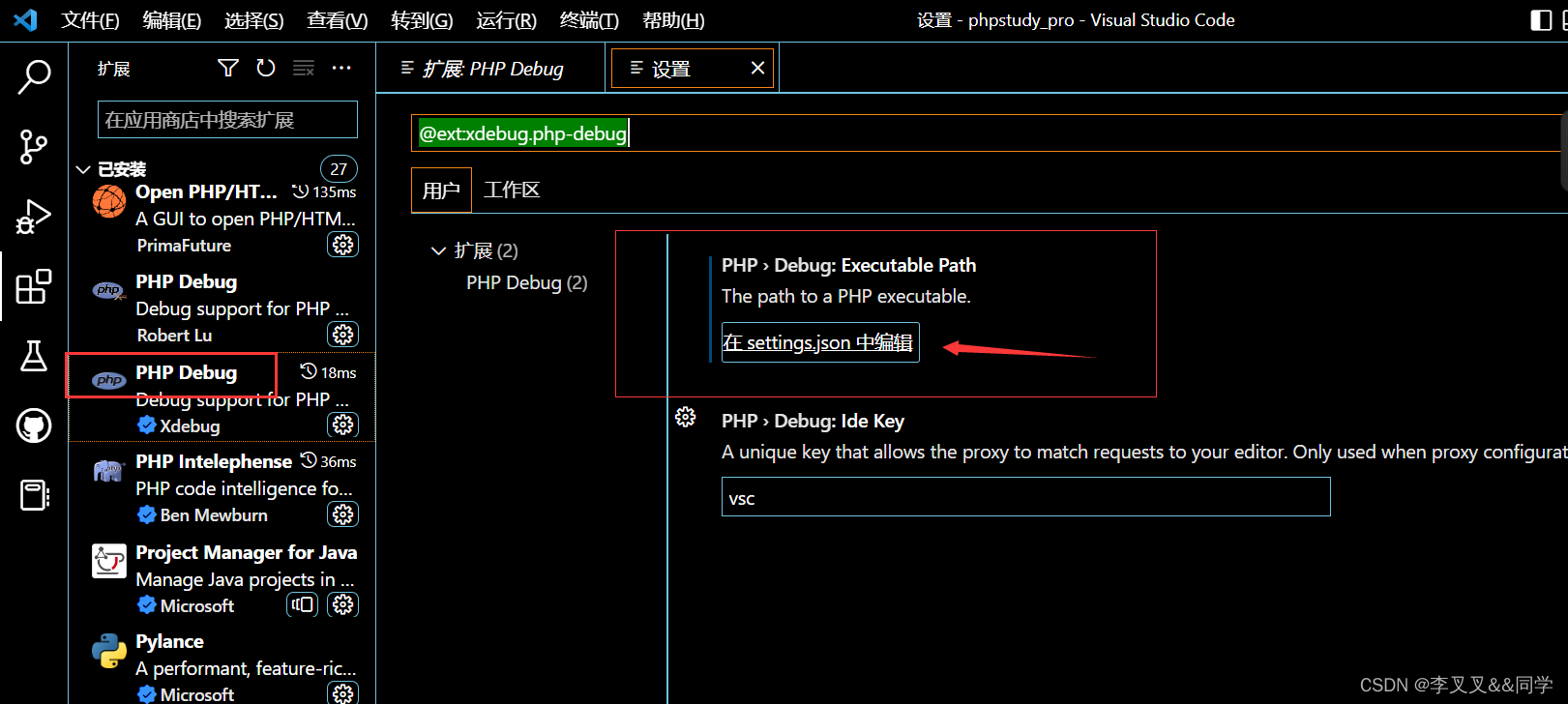Viewport: 1568px width, 704px height.
Task: Open the 终端(T) menu
Action: click(589, 20)
